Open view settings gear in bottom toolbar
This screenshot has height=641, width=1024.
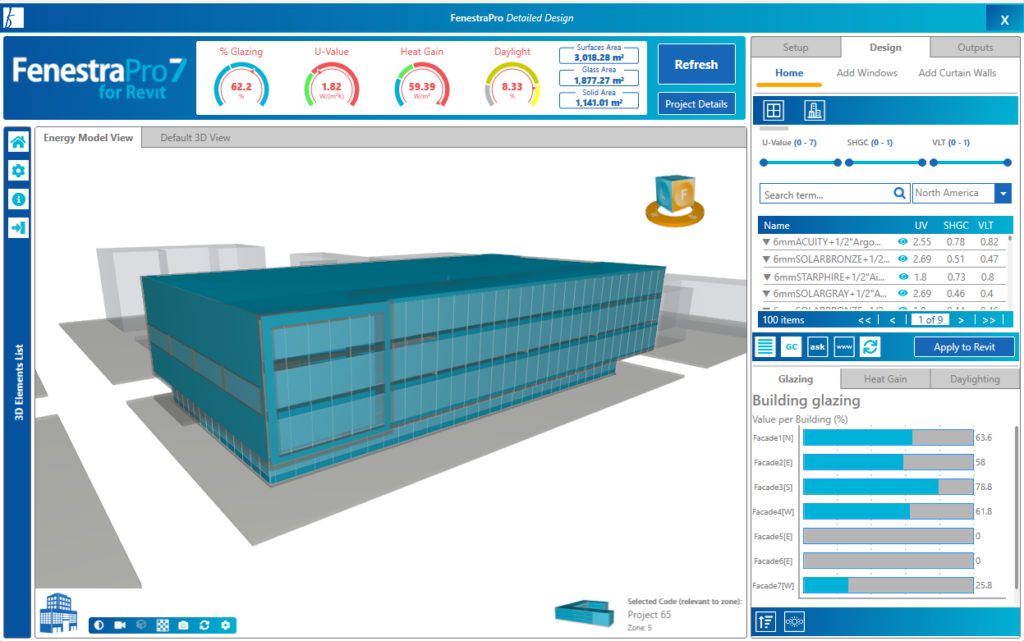225,625
